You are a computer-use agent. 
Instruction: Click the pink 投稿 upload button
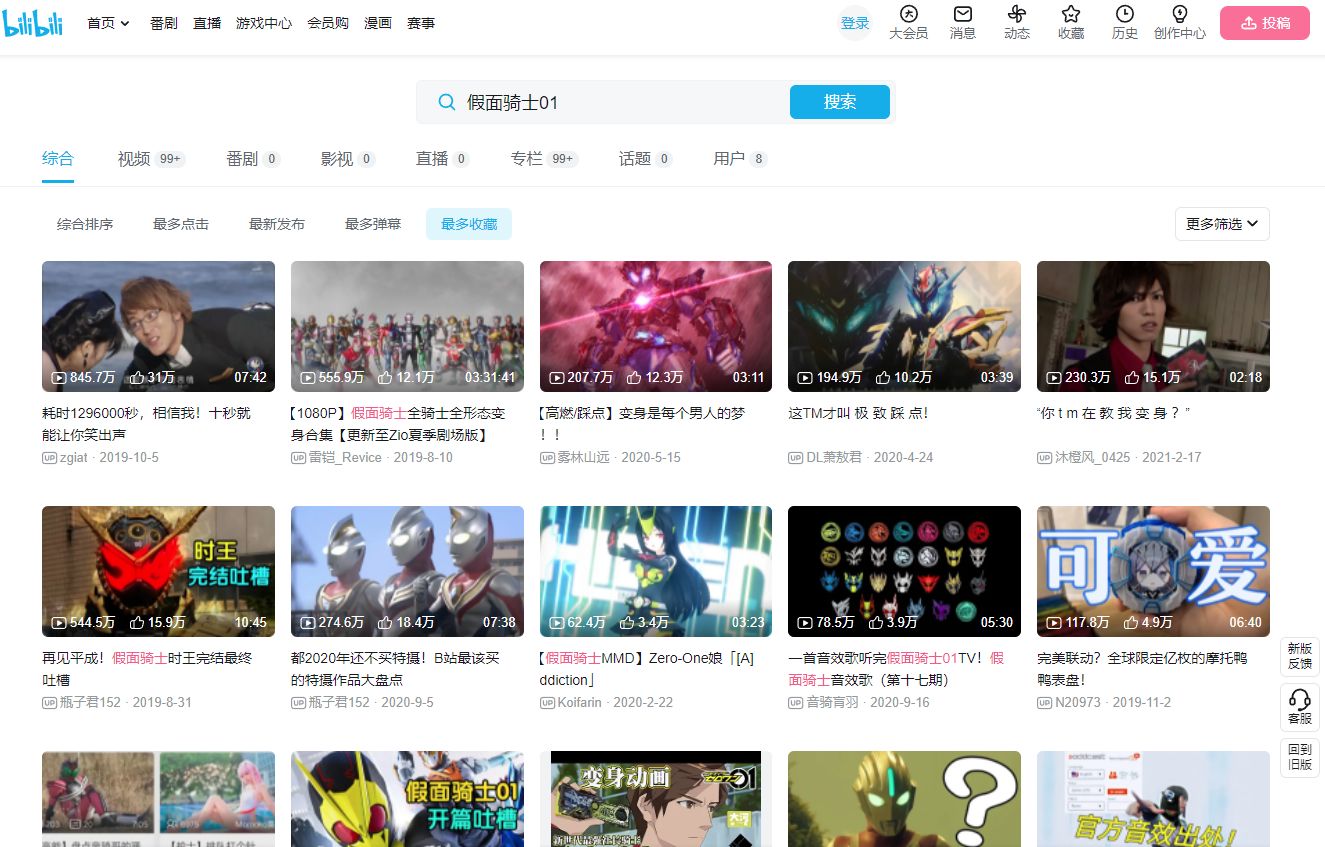(1264, 23)
